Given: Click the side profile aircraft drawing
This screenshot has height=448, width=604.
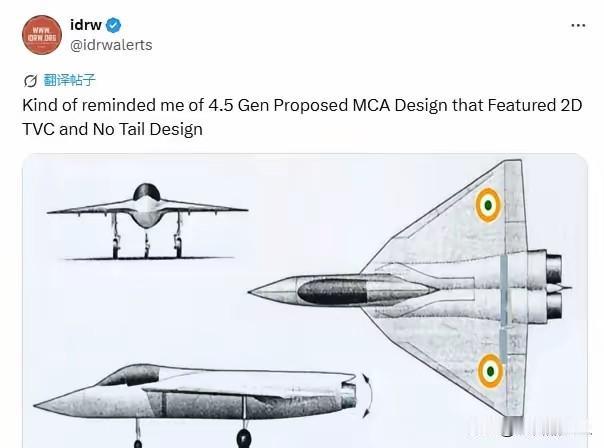Looking at the screenshot, I should click(x=203, y=404).
